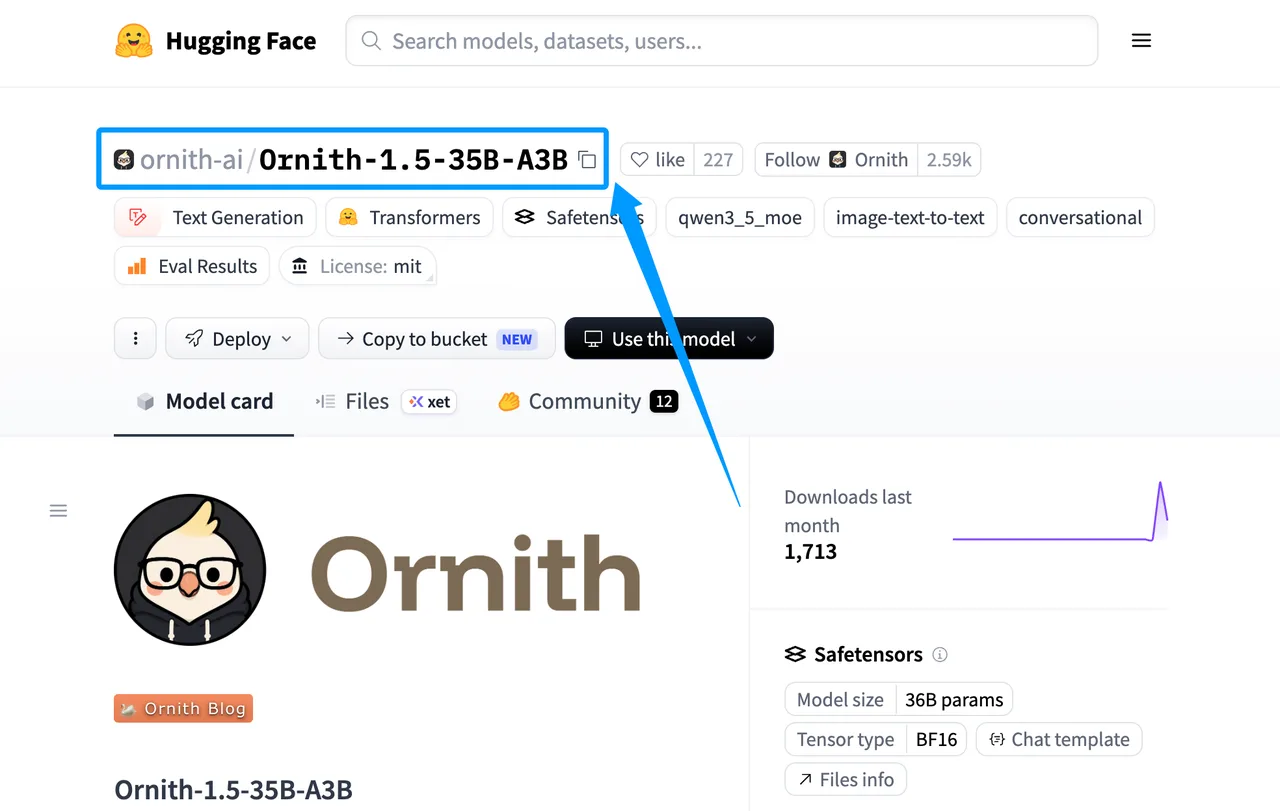View the 2.59k followers count
Image resolution: width=1280 pixels, height=811 pixels.
point(949,160)
